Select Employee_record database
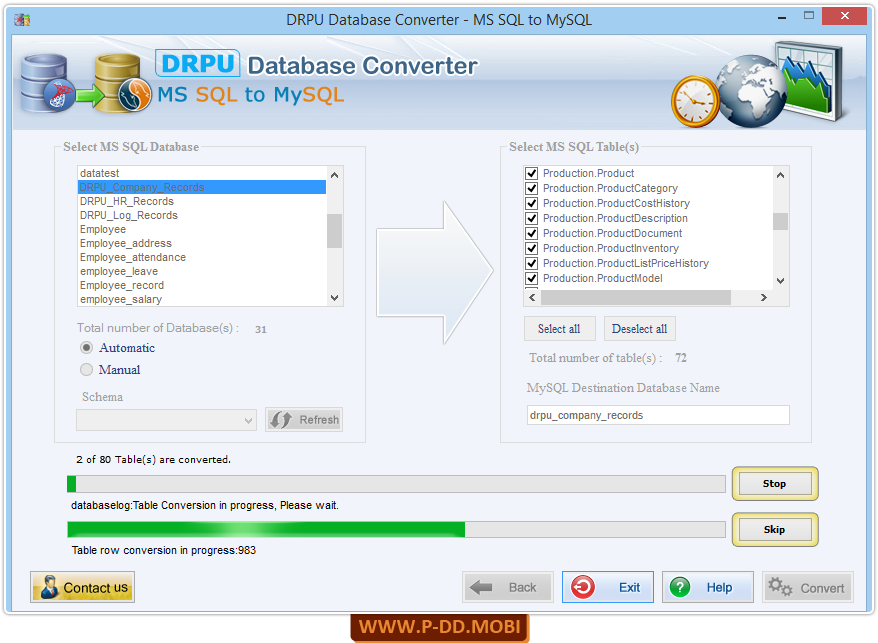The image size is (878, 643). tap(202, 285)
